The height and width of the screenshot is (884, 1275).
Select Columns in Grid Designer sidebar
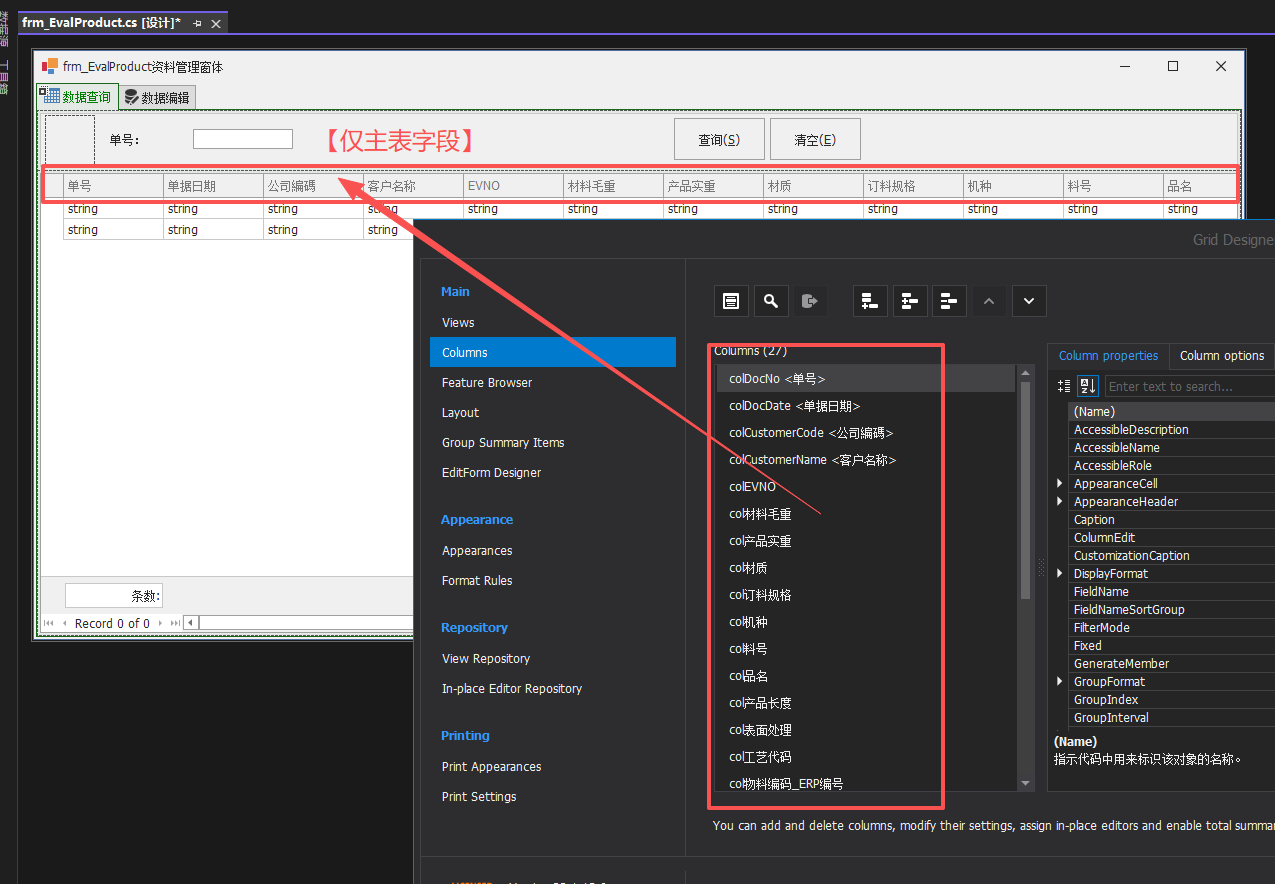point(553,352)
